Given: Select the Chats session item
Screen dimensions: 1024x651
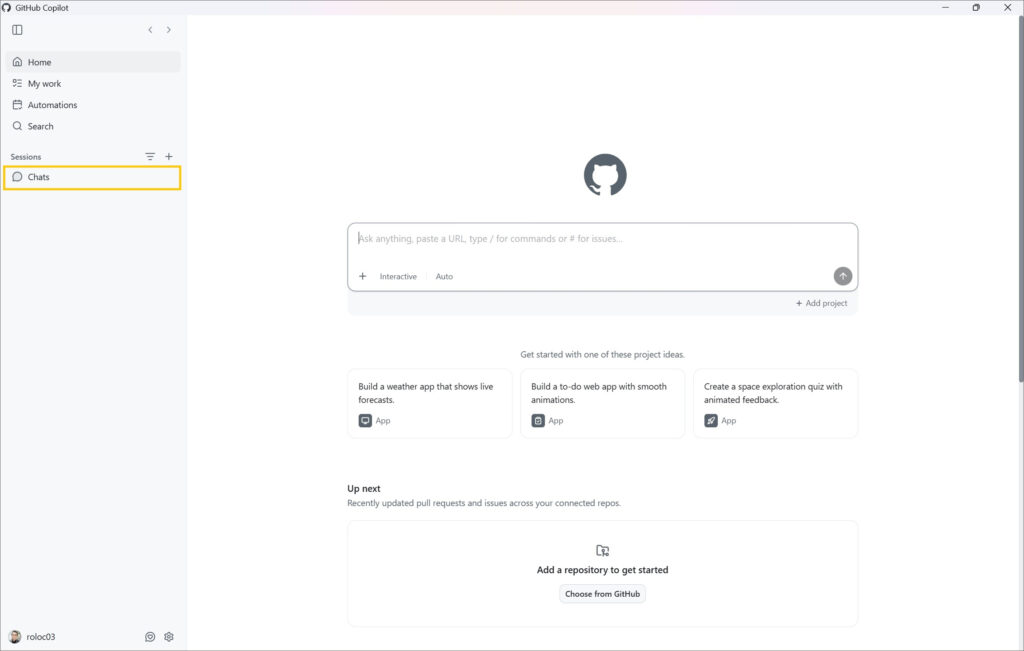Looking at the screenshot, I should tap(92, 178).
